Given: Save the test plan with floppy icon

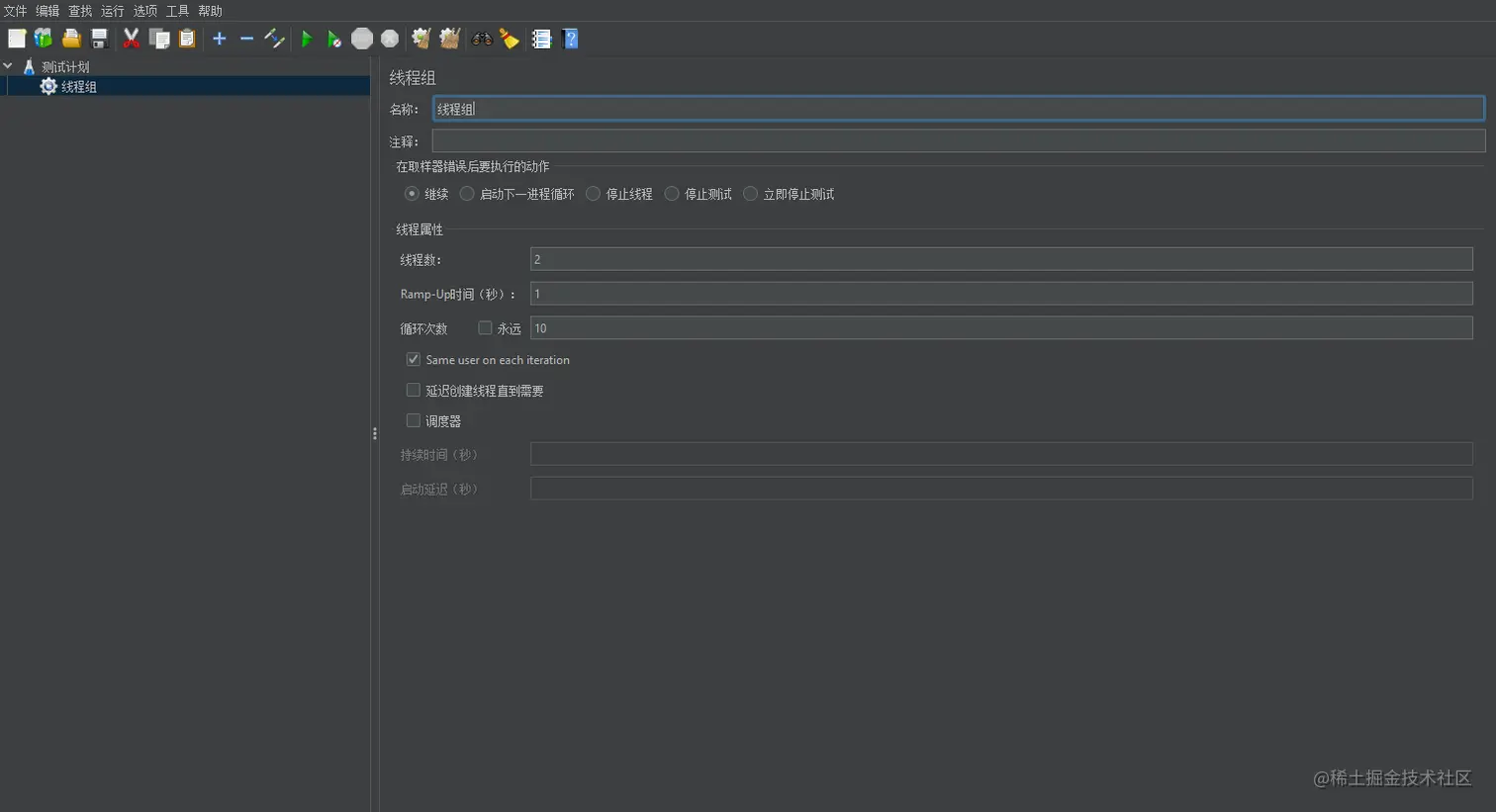Looking at the screenshot, I should tap(99, 39).
